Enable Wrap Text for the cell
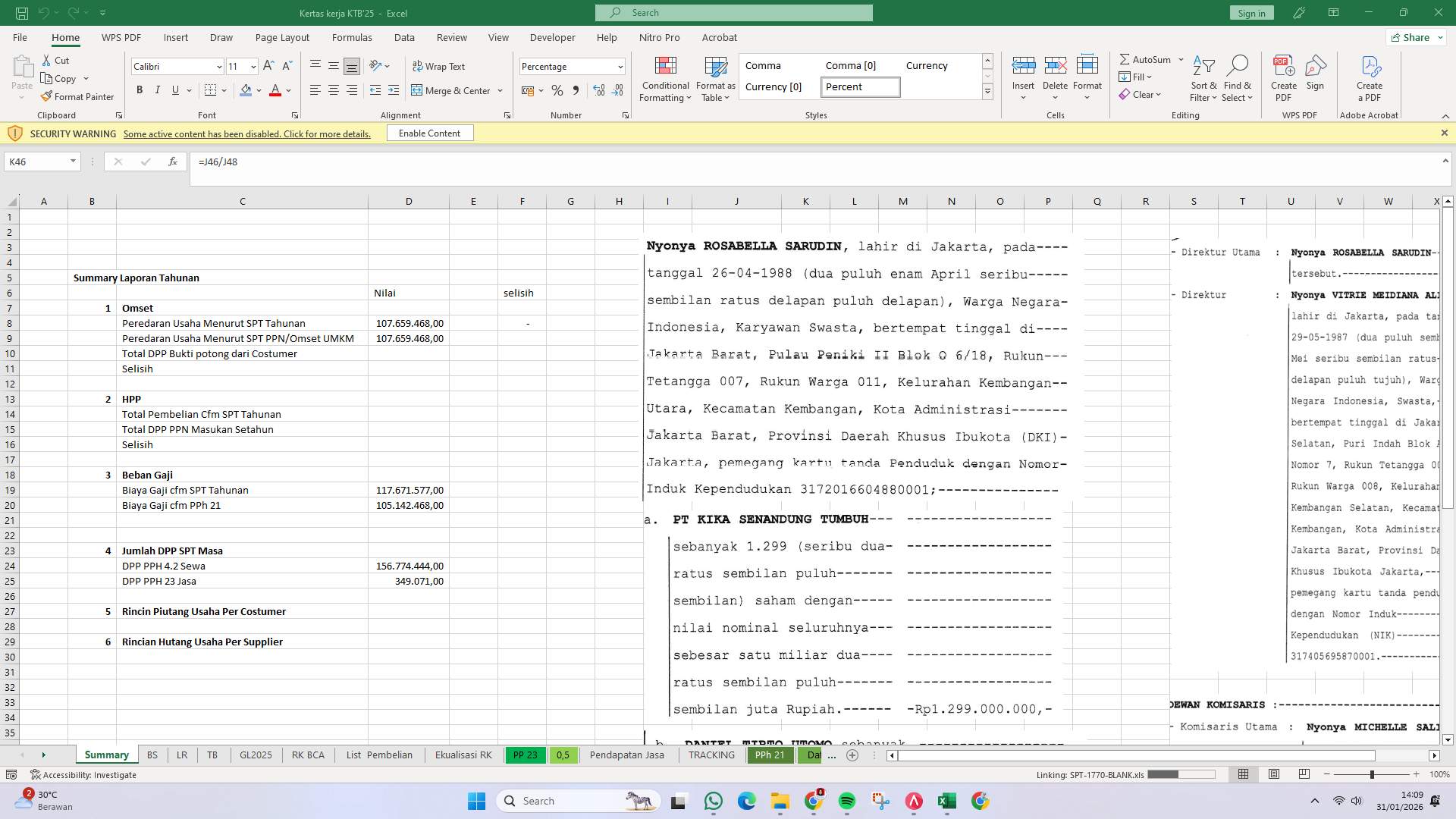Screen dimensions: 1456x819 [x=440, y=66]
